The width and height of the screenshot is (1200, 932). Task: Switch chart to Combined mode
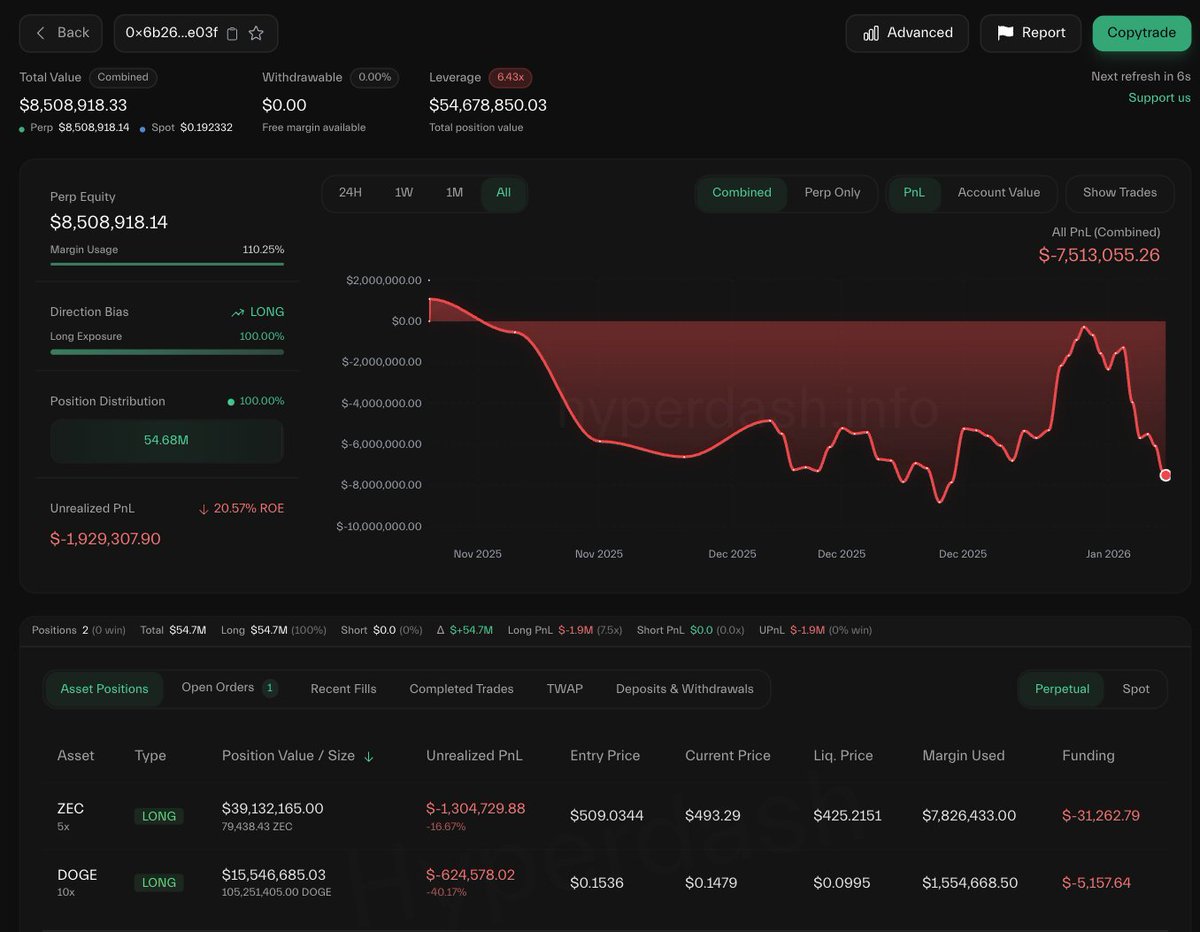click(742, 193)
